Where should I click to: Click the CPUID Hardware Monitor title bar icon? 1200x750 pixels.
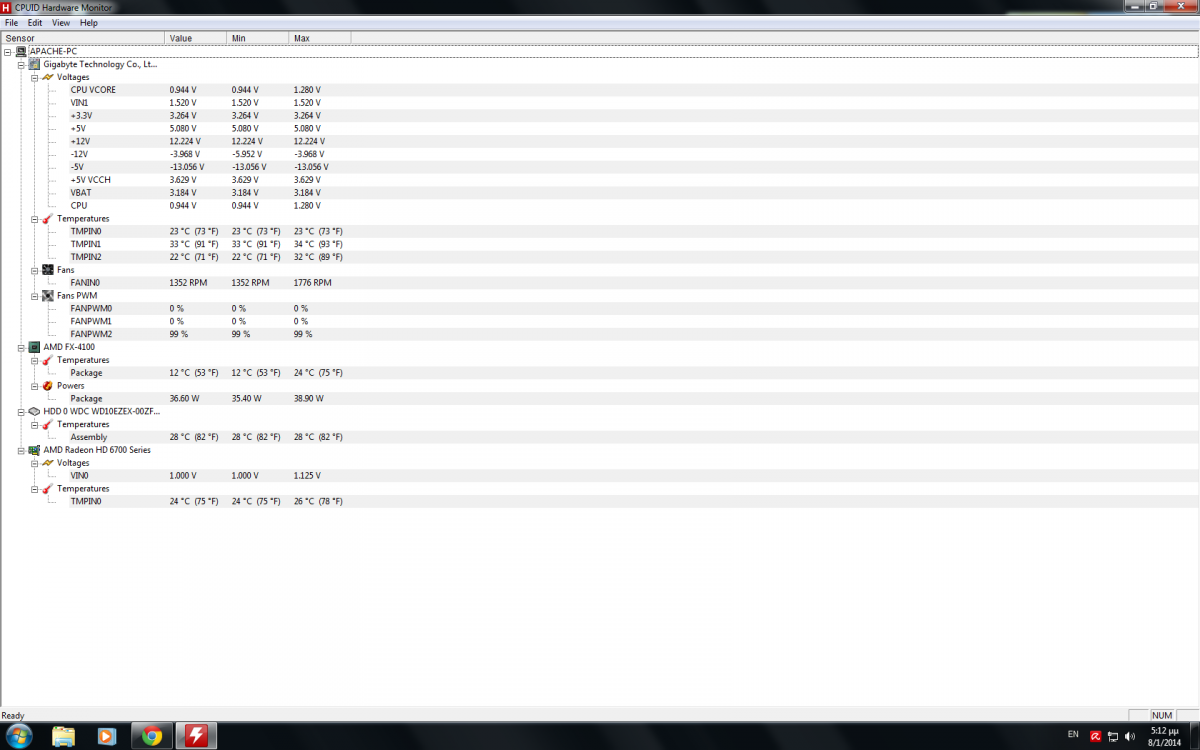point(6,7)
